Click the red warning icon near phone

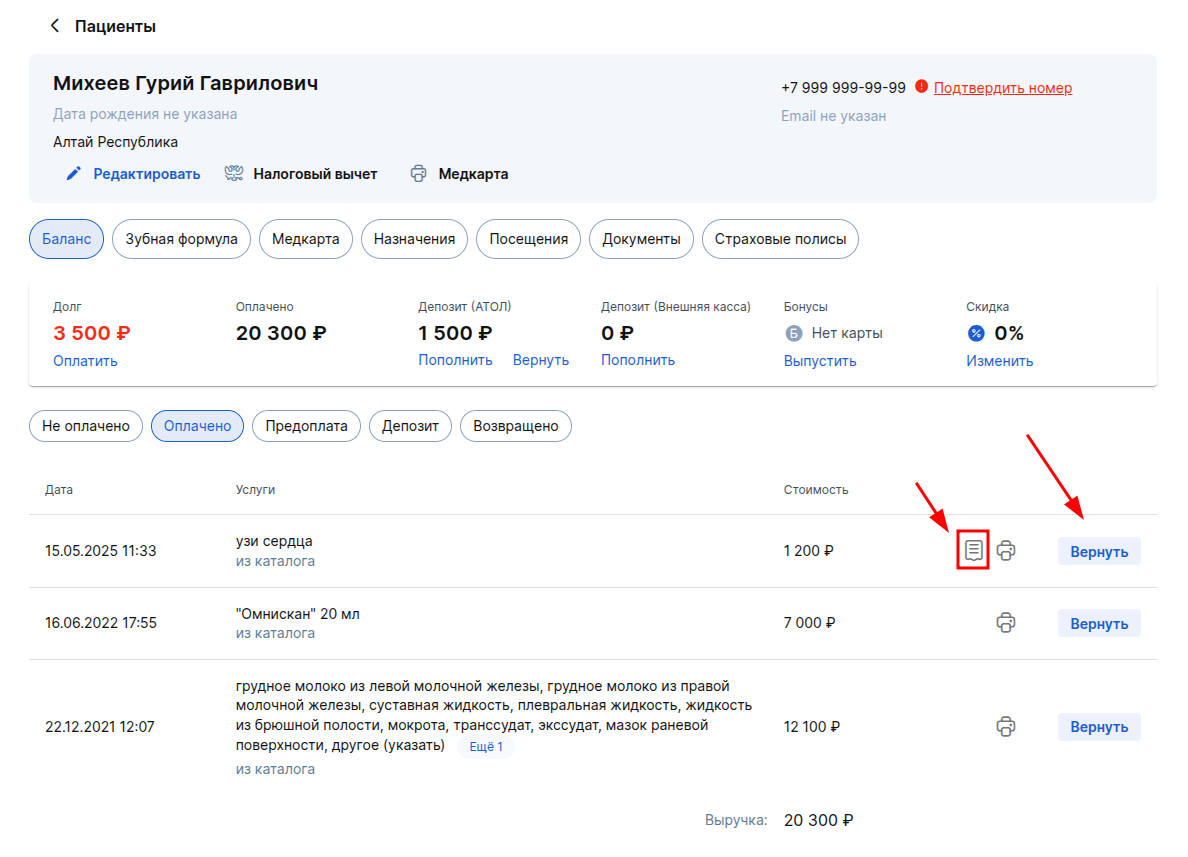(921, 86)
